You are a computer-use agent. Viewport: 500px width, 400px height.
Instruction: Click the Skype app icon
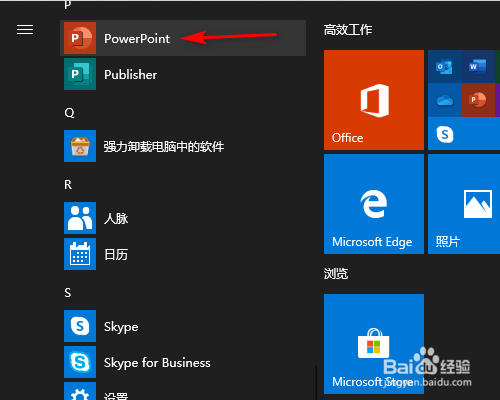click(x=80, y=326)
